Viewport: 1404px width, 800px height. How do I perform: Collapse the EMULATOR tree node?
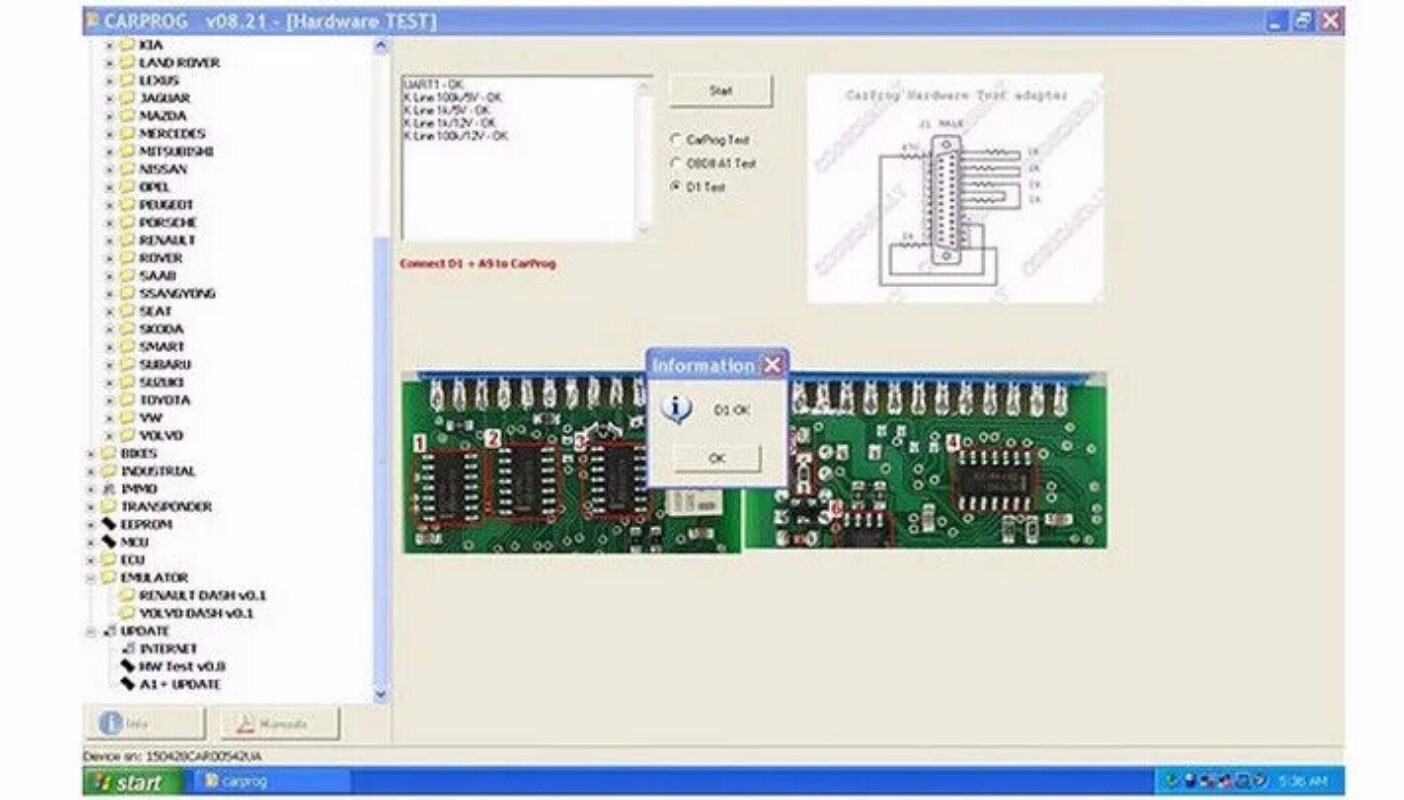(92, 578)
